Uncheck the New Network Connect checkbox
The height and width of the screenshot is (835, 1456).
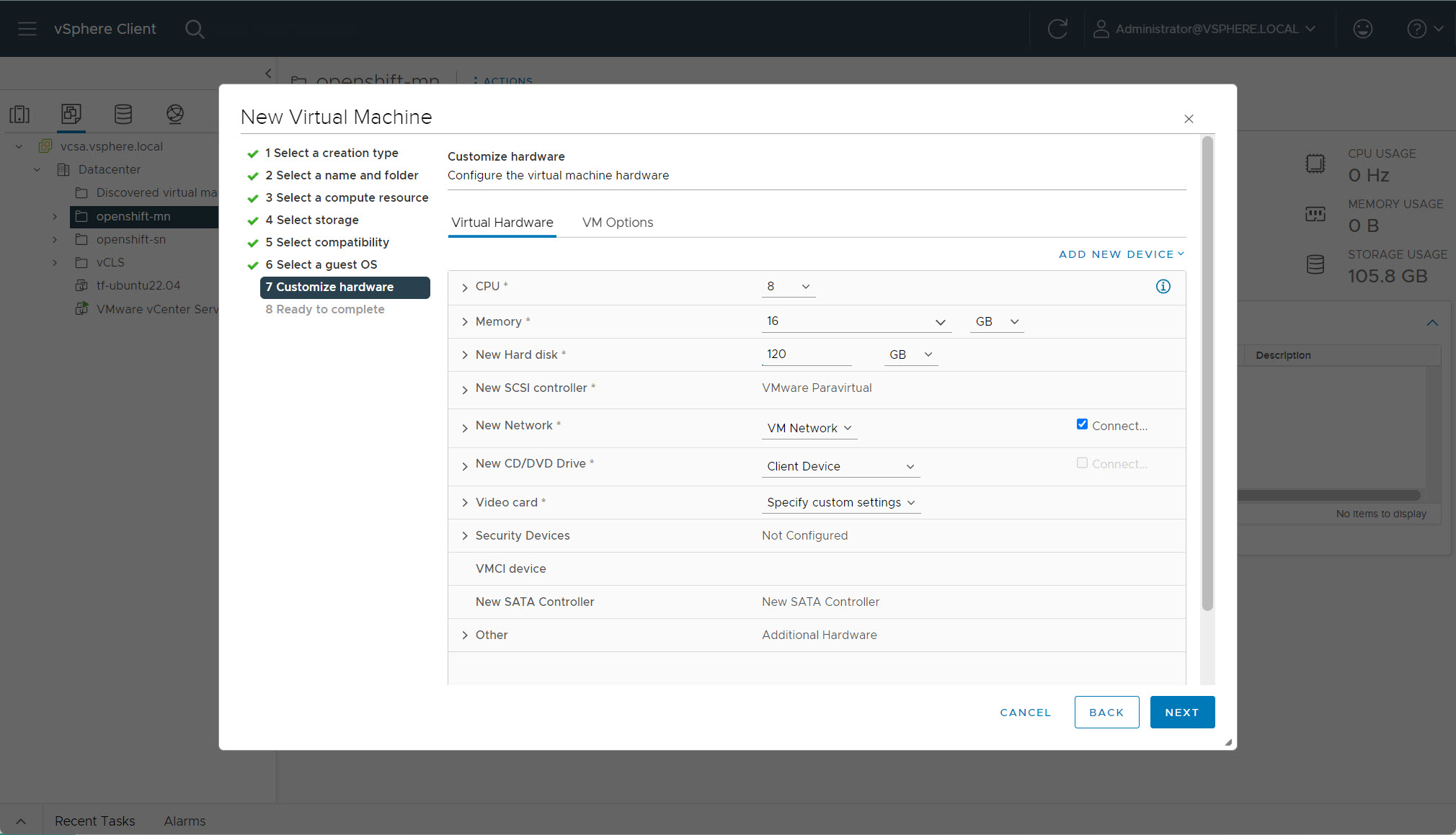tap(1082, 424)
